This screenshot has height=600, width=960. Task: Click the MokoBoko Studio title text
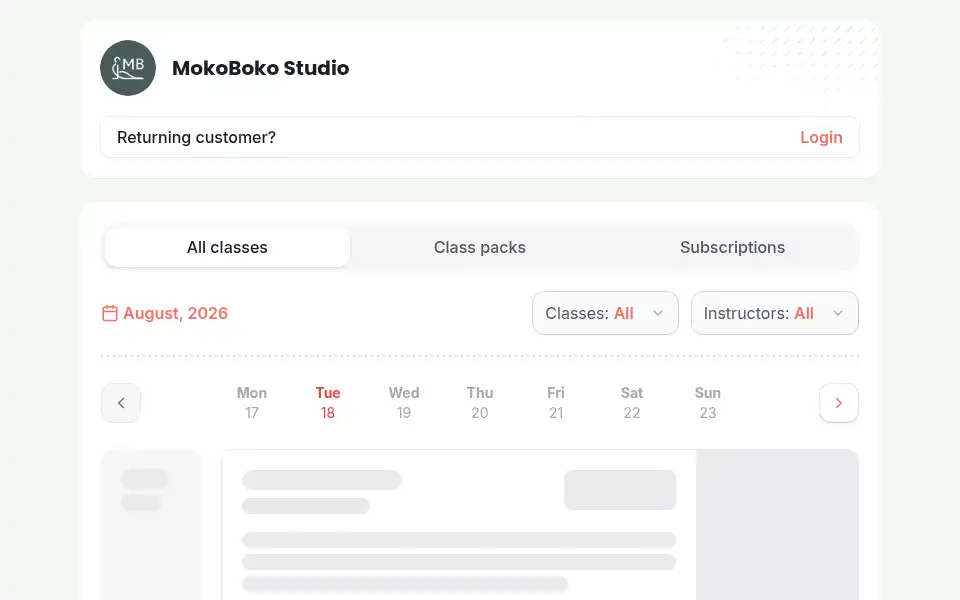click(260, 68)
